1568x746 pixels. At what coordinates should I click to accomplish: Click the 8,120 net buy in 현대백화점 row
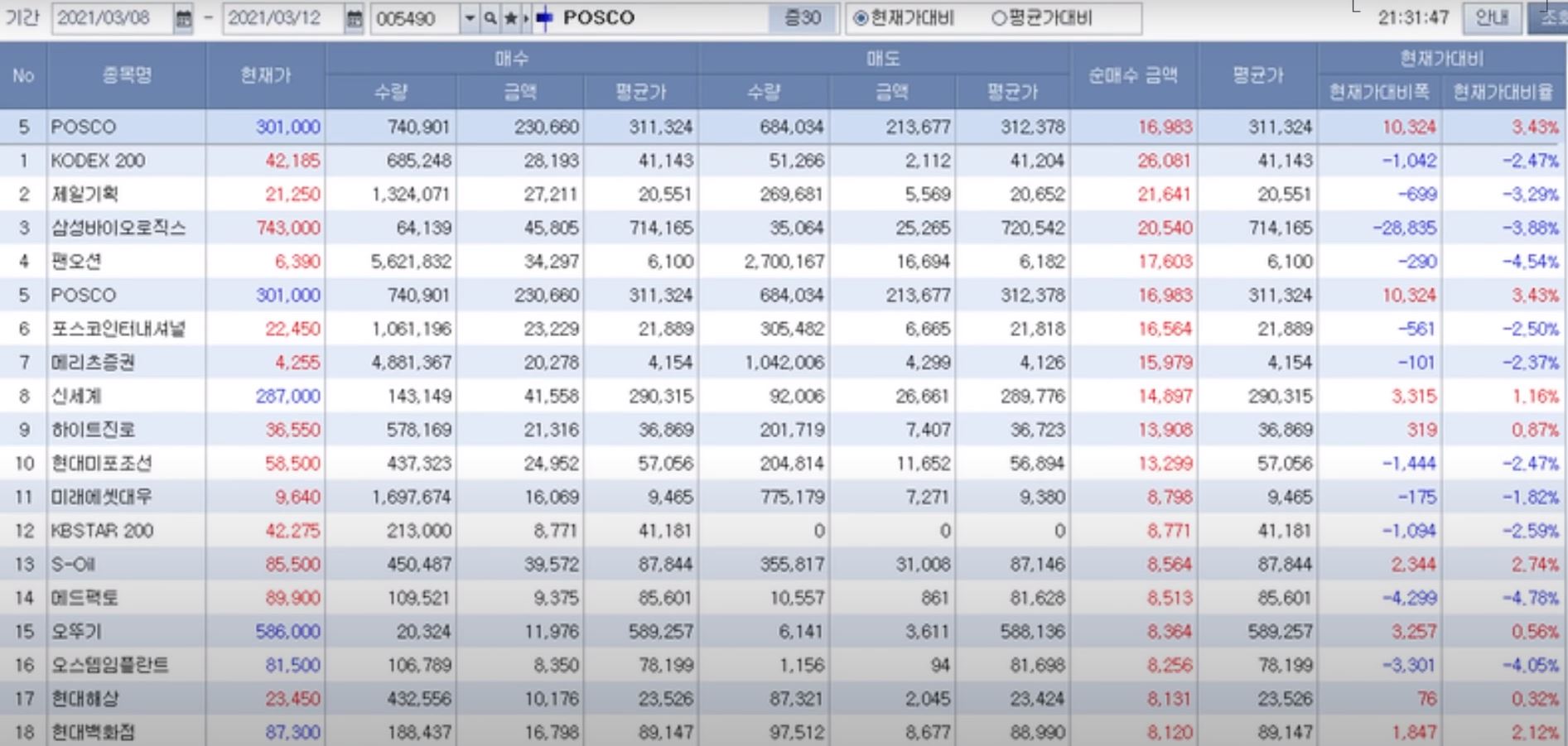click(x=1169, y=733)
